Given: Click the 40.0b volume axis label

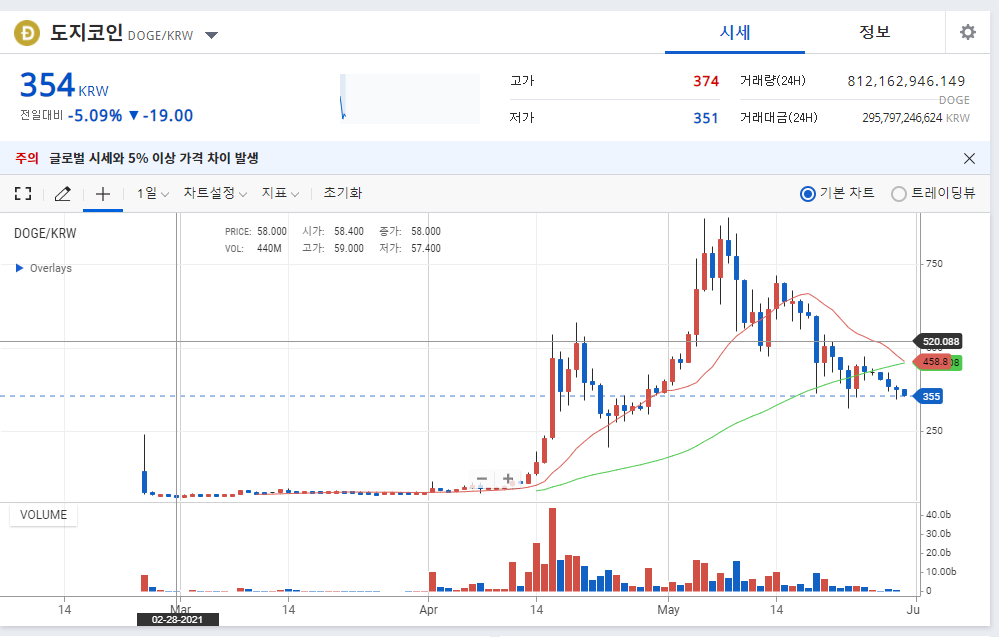Looking at the screenshot, I should (x=938, y=515).
